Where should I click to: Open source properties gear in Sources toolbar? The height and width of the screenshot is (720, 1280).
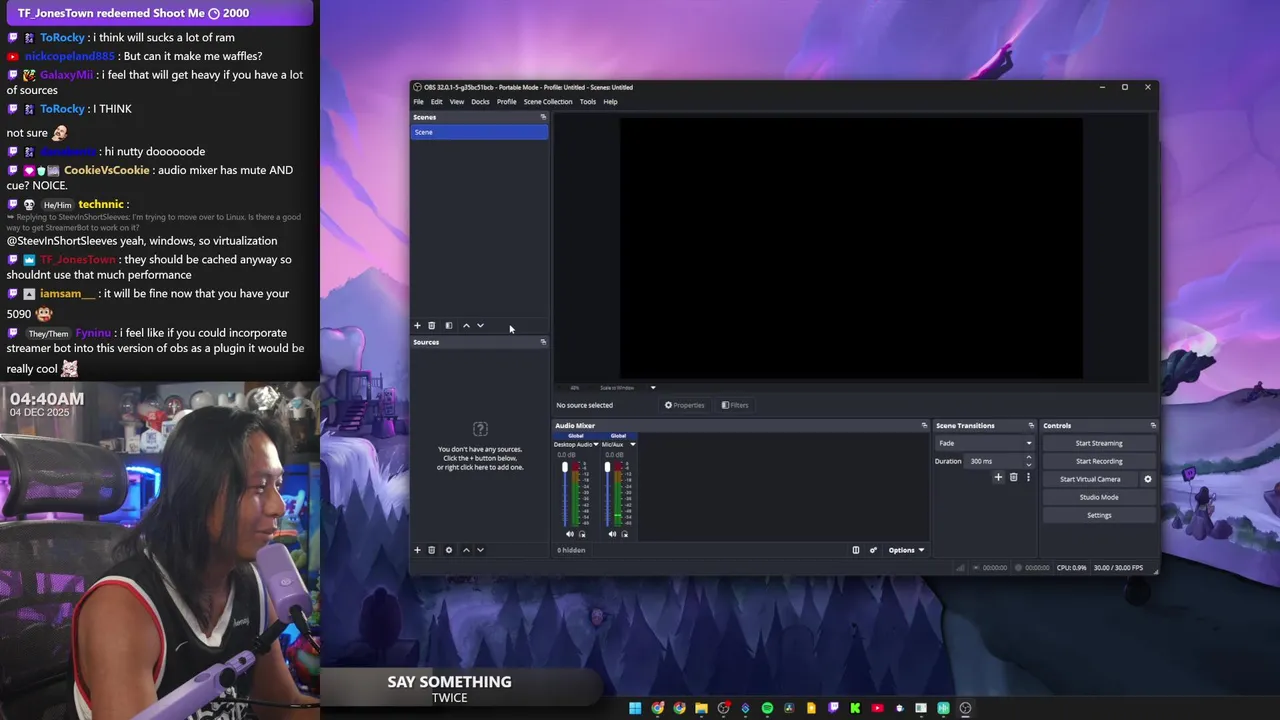449,550
